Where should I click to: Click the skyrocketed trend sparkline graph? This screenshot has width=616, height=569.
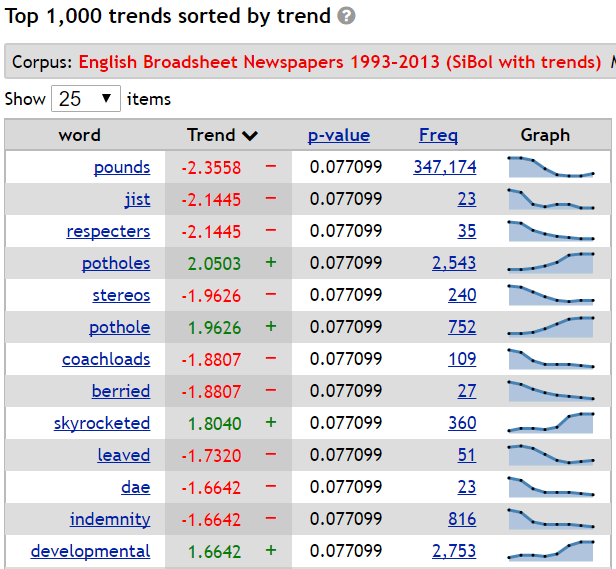[551, 423]
